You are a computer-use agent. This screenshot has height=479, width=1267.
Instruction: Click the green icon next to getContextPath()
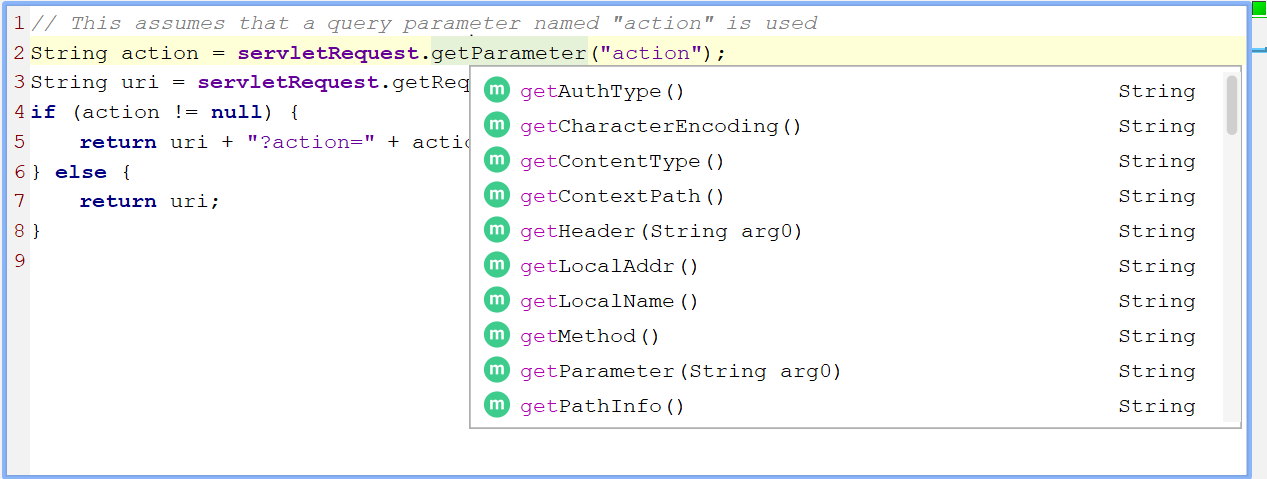pyautogui.click(x=497, y=195)
